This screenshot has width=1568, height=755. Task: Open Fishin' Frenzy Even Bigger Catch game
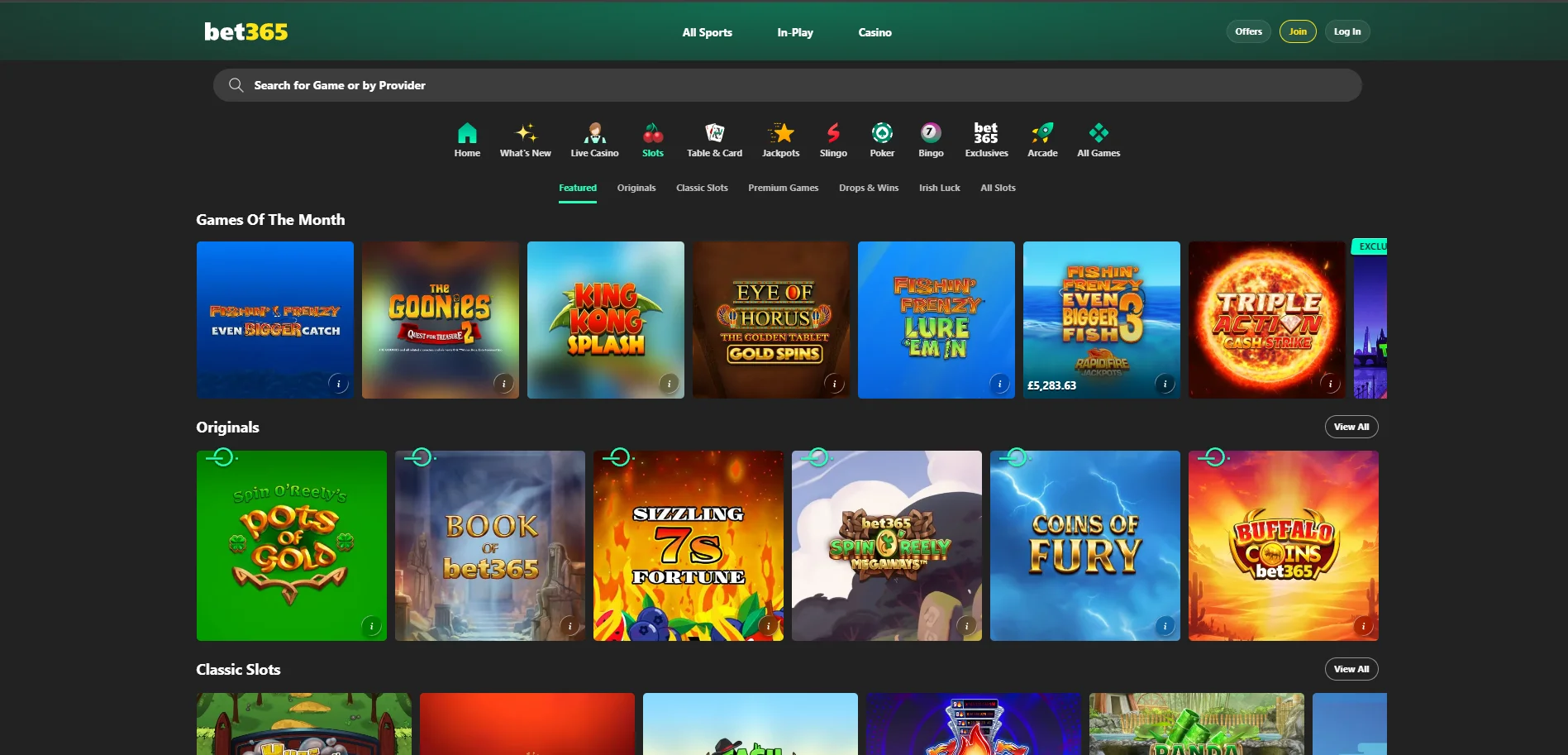pos(275,320)
